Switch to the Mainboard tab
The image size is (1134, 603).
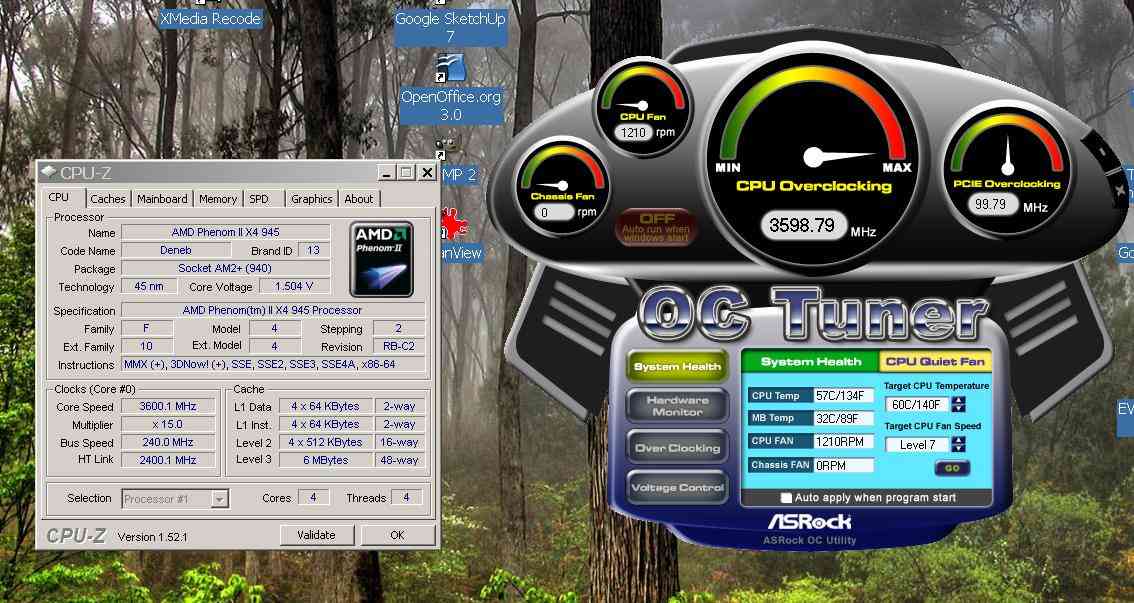(x=162, y=199)
